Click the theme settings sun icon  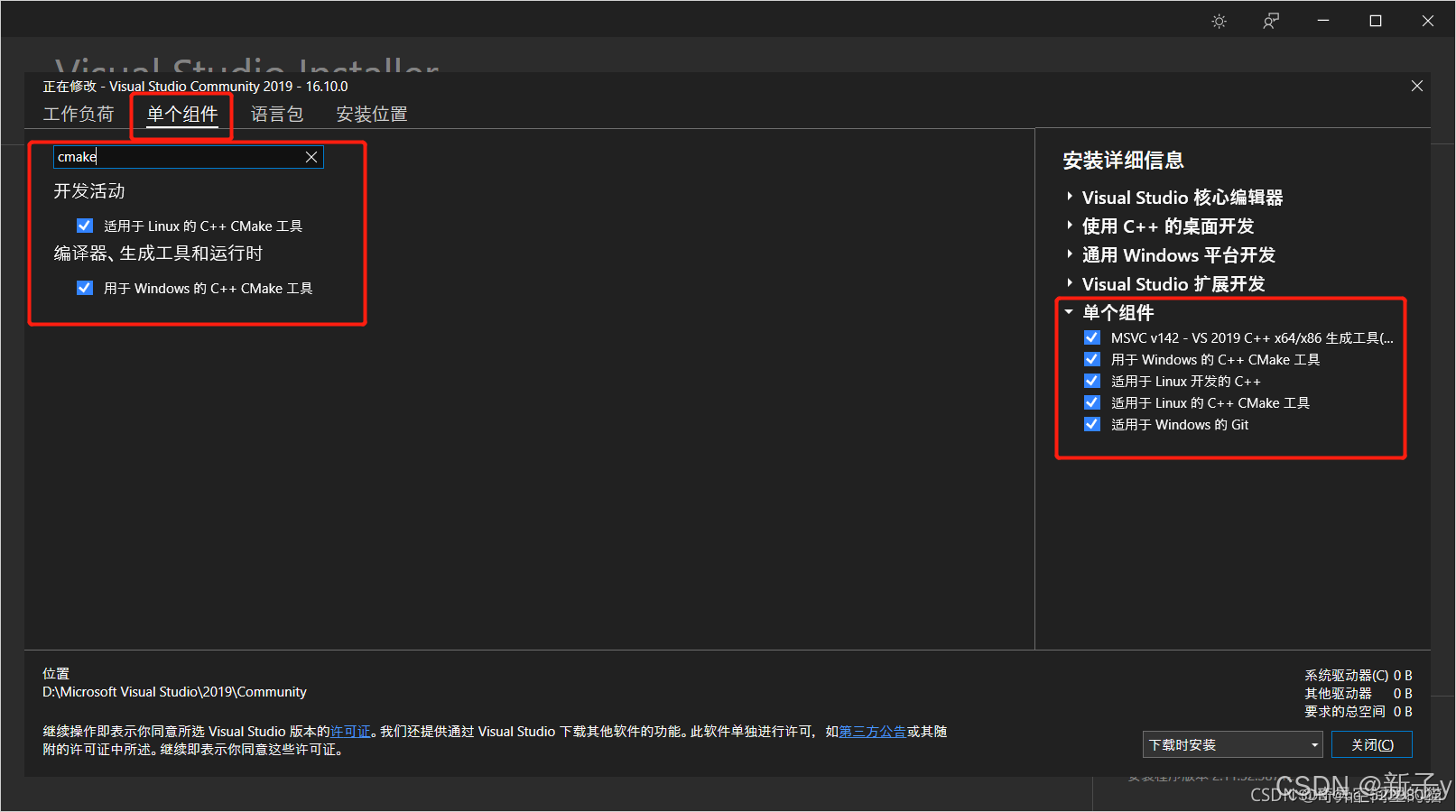(x=1219, y=20)
